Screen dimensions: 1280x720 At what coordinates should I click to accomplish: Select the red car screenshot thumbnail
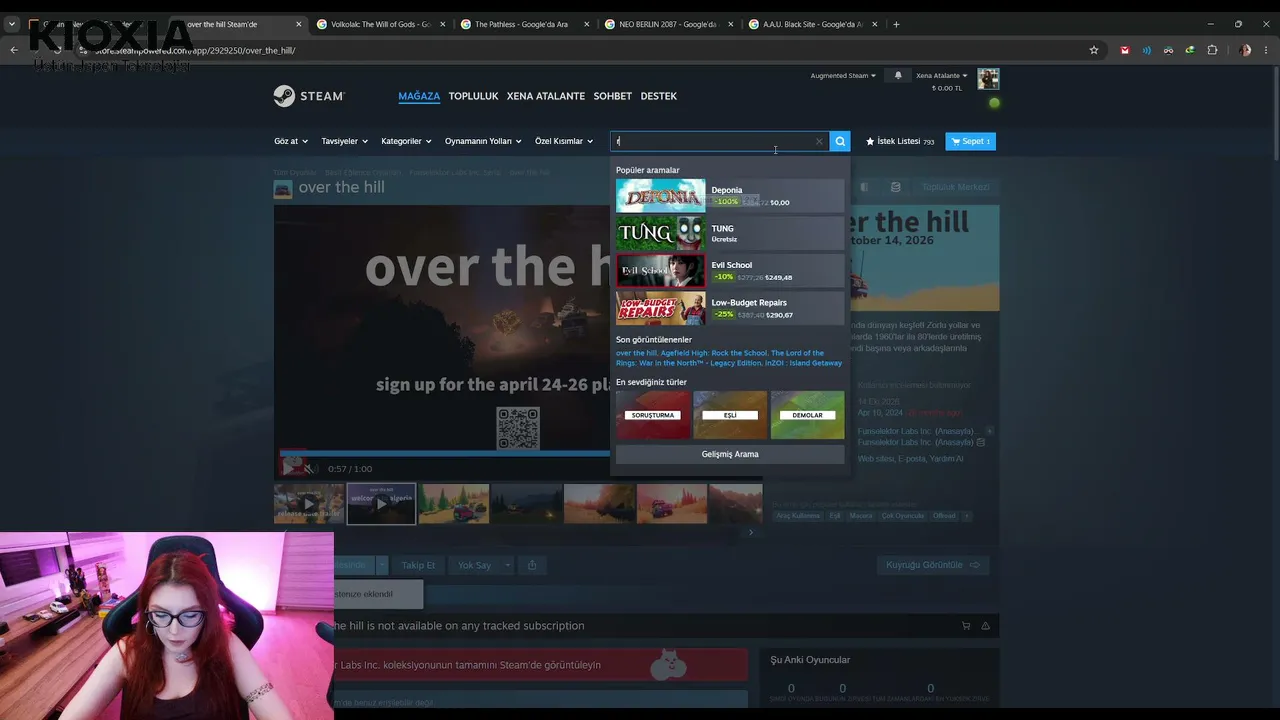[x=672, y=504]
